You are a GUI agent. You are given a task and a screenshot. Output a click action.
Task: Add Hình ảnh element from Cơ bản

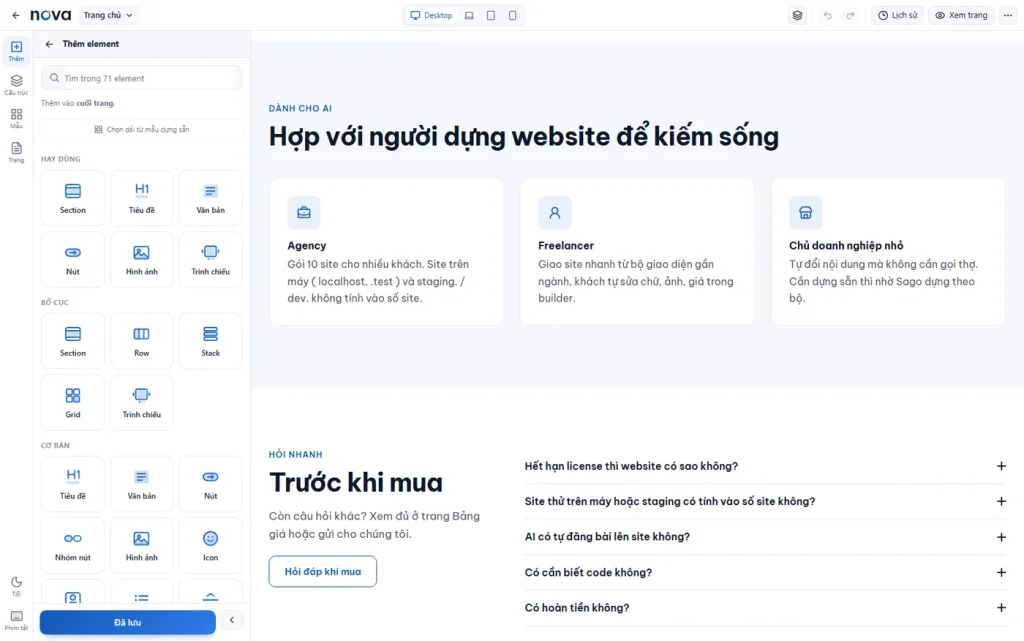[x=142, y=546]
